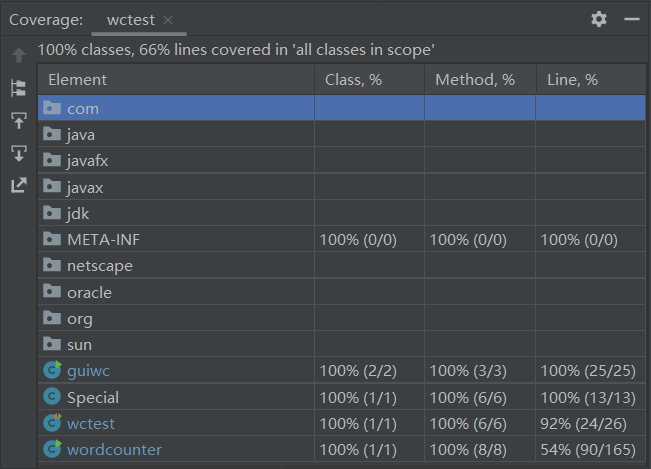Close the wctest coverage tab
This screenshot has height=469, width=651.
click(x=167, y=20)
